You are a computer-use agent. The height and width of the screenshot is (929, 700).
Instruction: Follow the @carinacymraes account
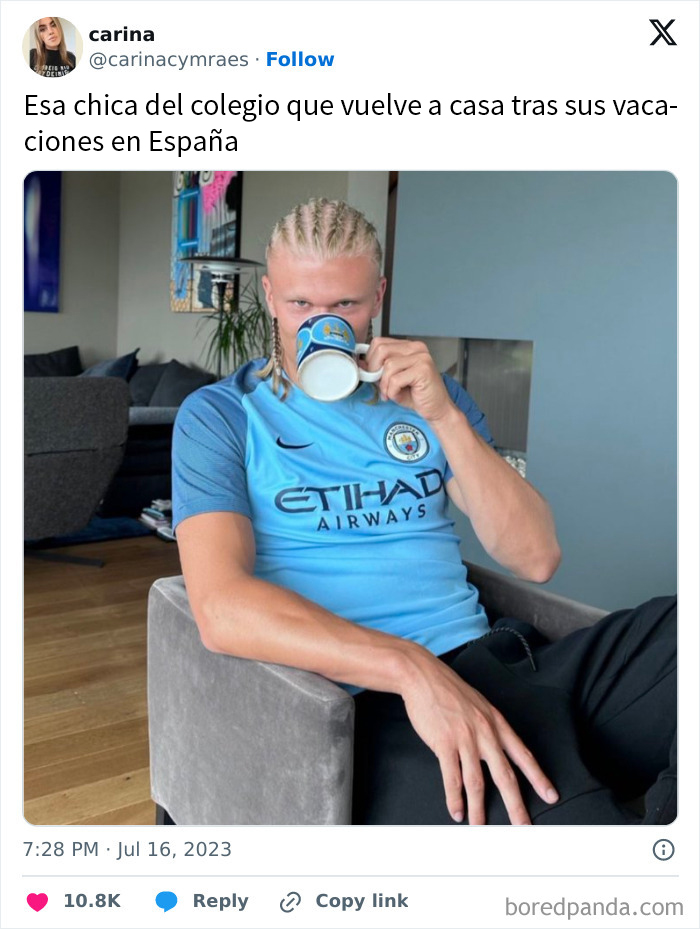point(300,59)
